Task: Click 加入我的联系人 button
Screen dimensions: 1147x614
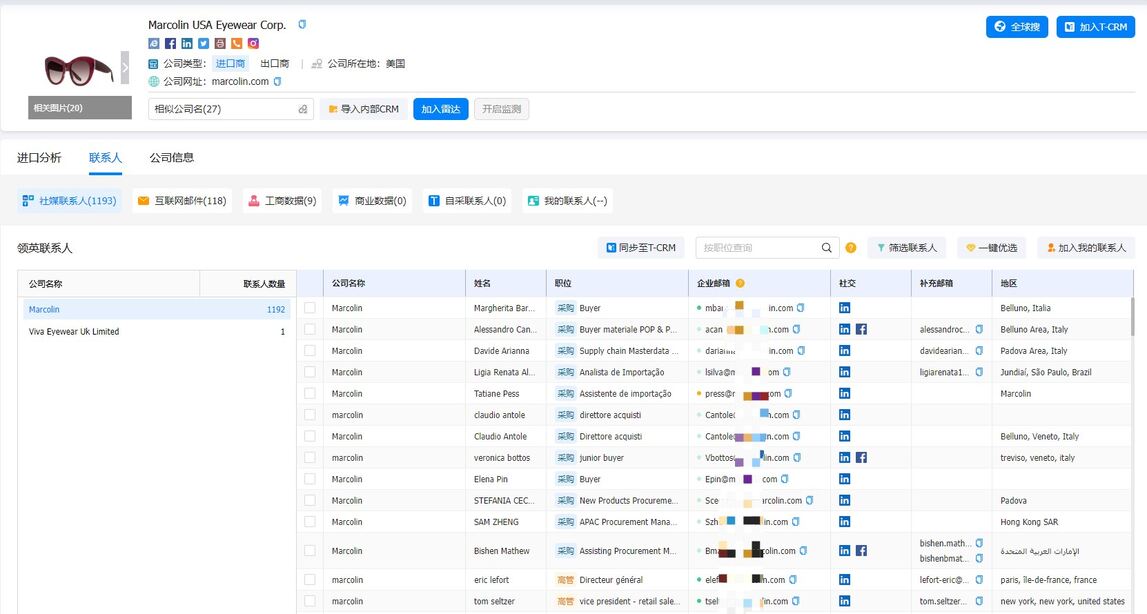Action: coord(1086,248)
